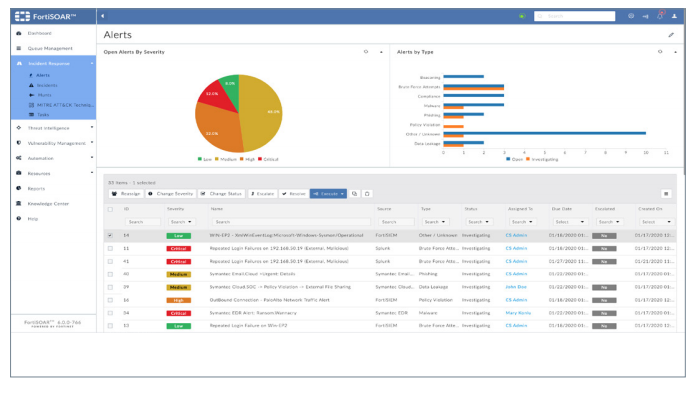
Task: Click the Reports sidebar icon
Action: (19, 188)
